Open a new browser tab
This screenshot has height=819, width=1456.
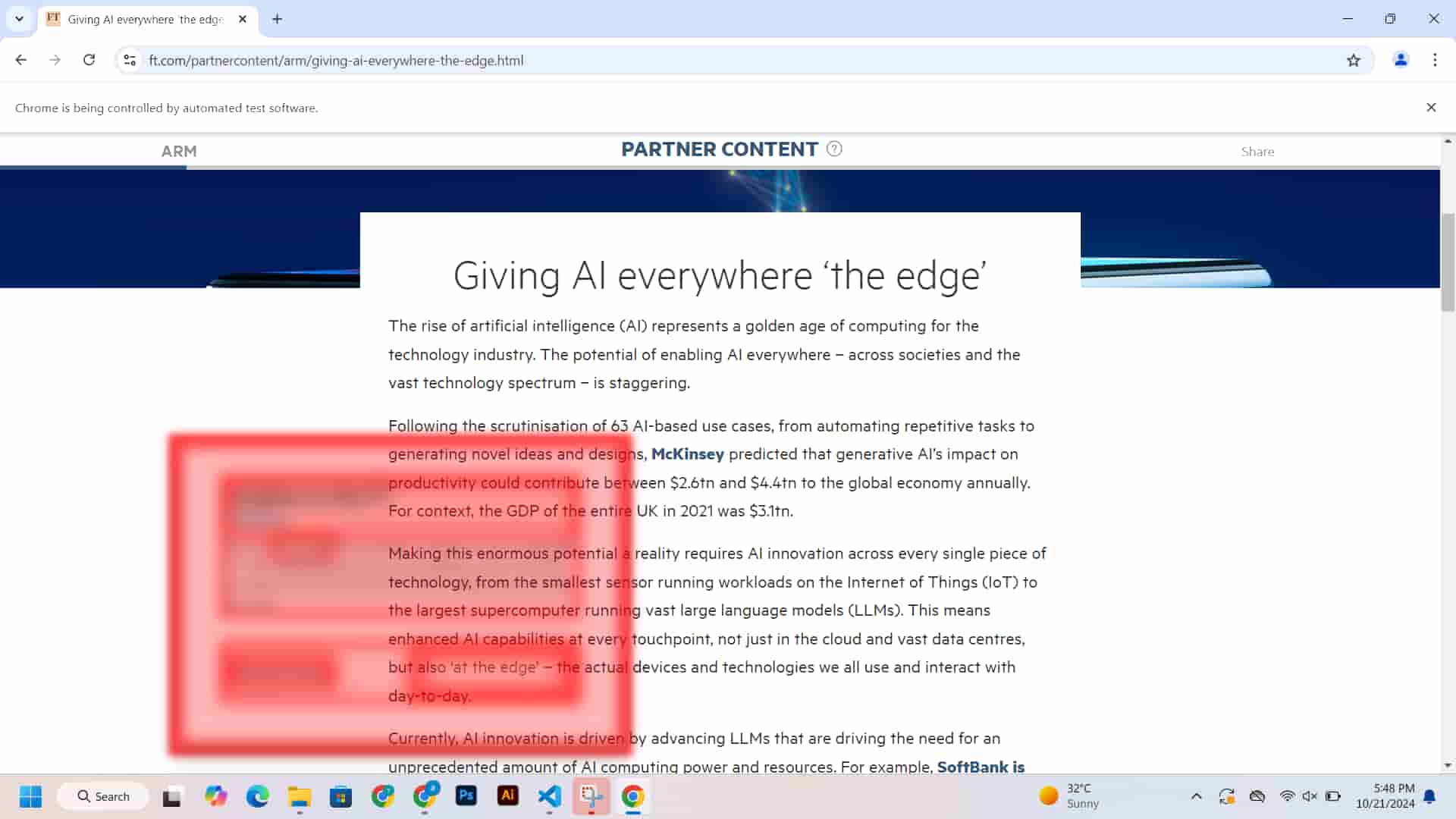277,19
